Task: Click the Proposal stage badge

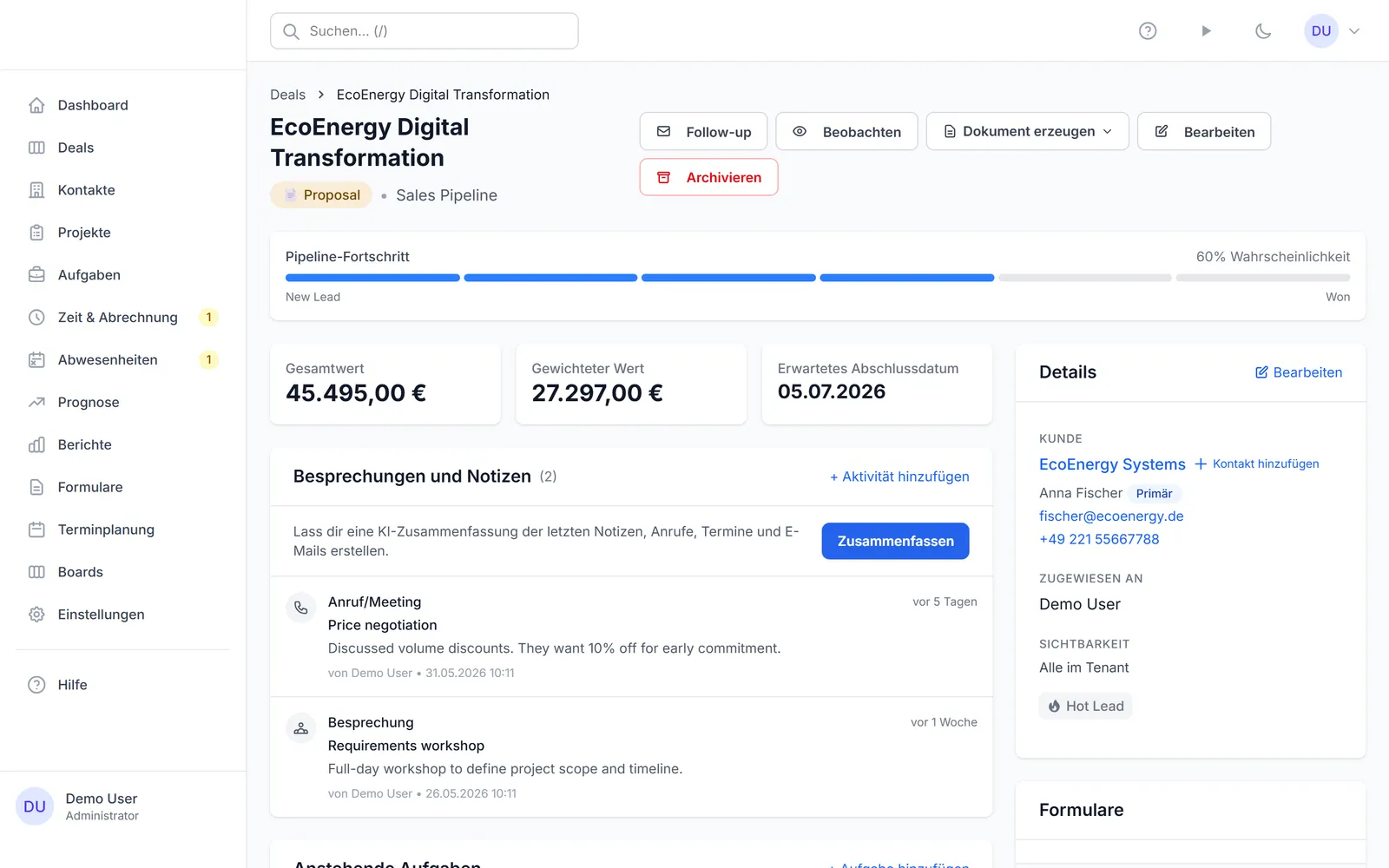Action: pos(321,195)
